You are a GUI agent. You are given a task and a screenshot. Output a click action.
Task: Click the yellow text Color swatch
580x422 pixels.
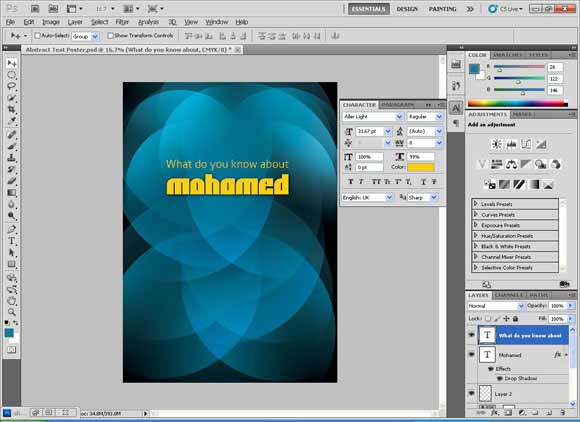pyautogui.click(x=421, y=167)
